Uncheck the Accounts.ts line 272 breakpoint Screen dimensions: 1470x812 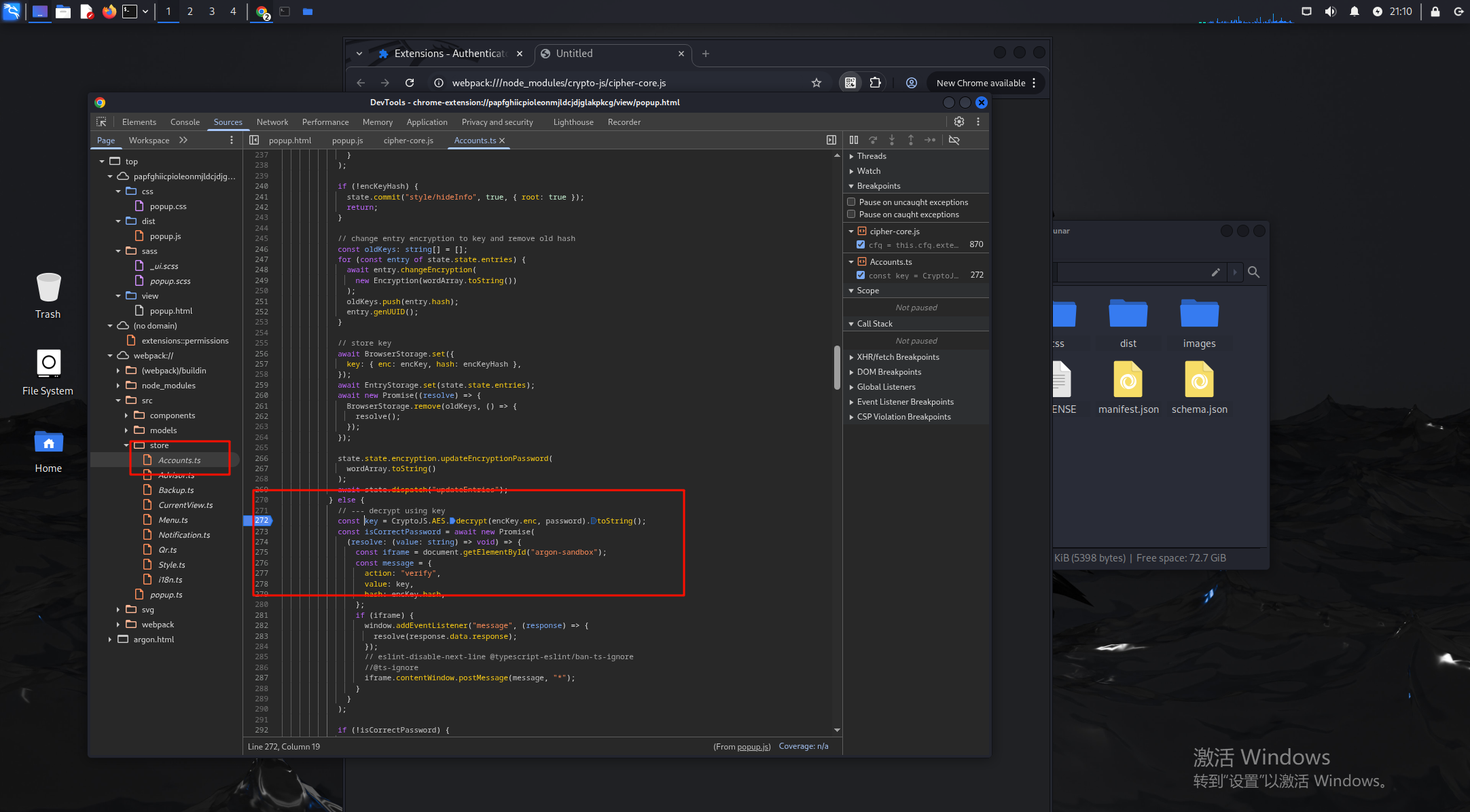(x=861, y=275)
